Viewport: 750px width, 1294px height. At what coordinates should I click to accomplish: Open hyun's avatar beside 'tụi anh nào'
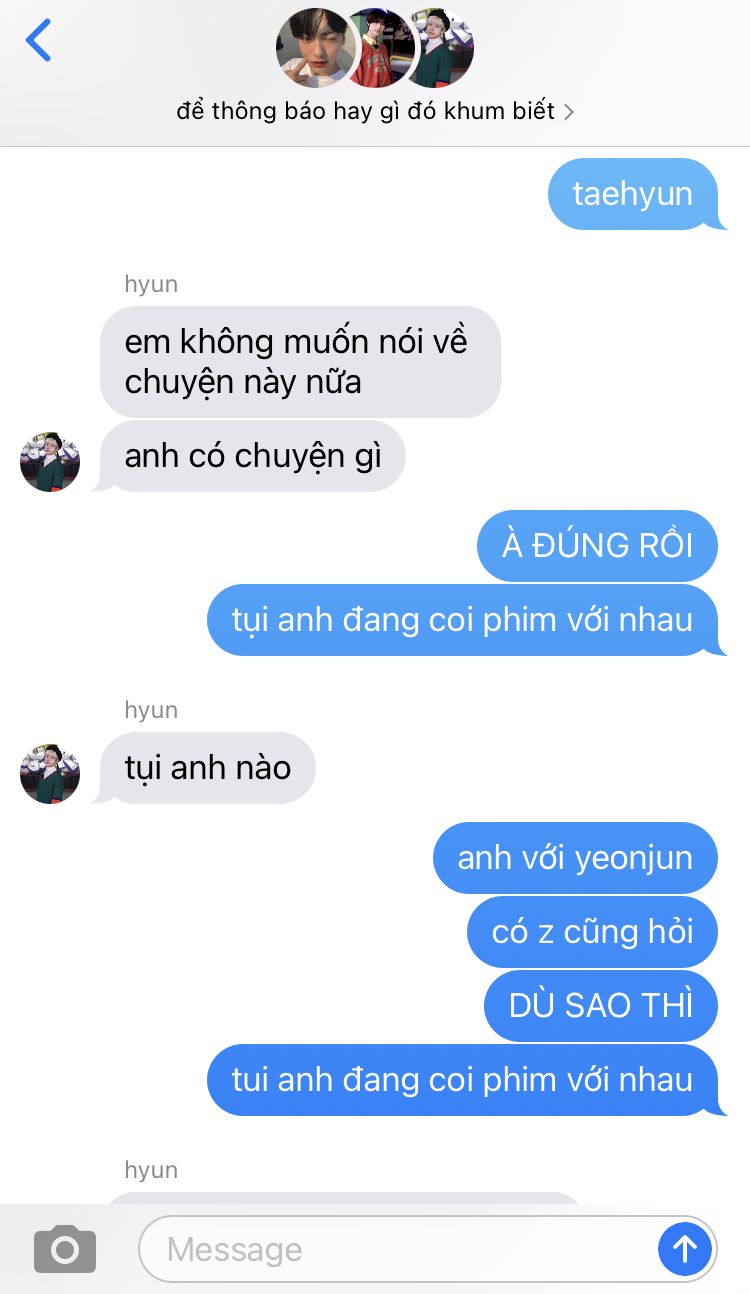(x=50, y=774)
